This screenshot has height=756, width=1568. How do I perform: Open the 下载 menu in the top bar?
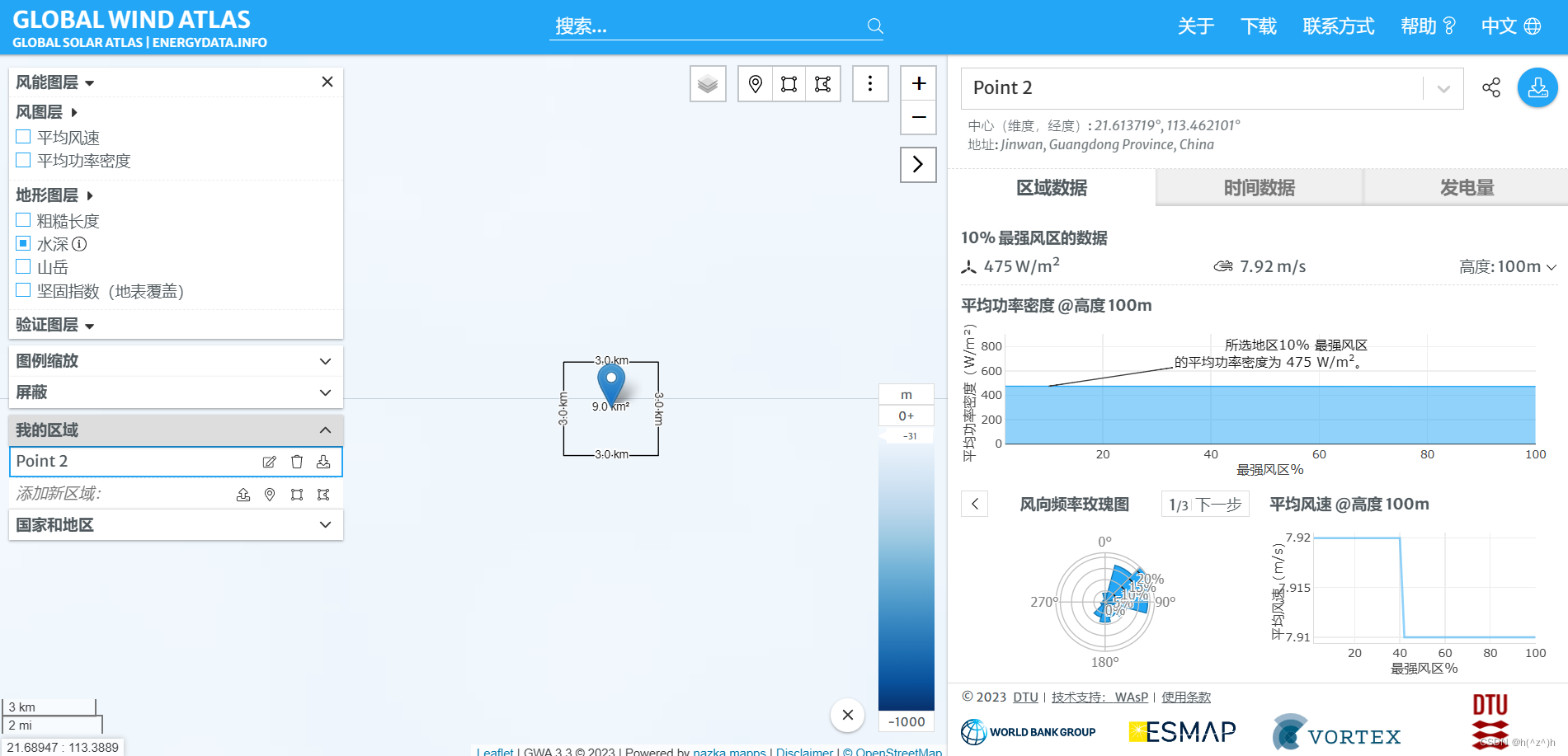1258,26
